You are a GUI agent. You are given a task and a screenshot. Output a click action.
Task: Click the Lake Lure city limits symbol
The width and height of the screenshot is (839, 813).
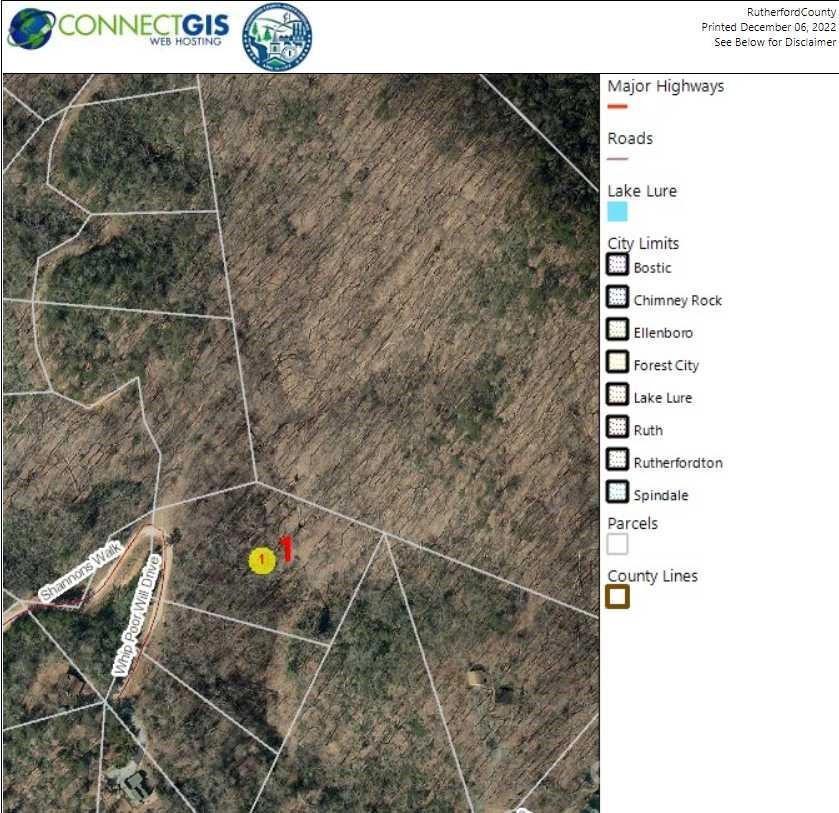tap(617, 393)
